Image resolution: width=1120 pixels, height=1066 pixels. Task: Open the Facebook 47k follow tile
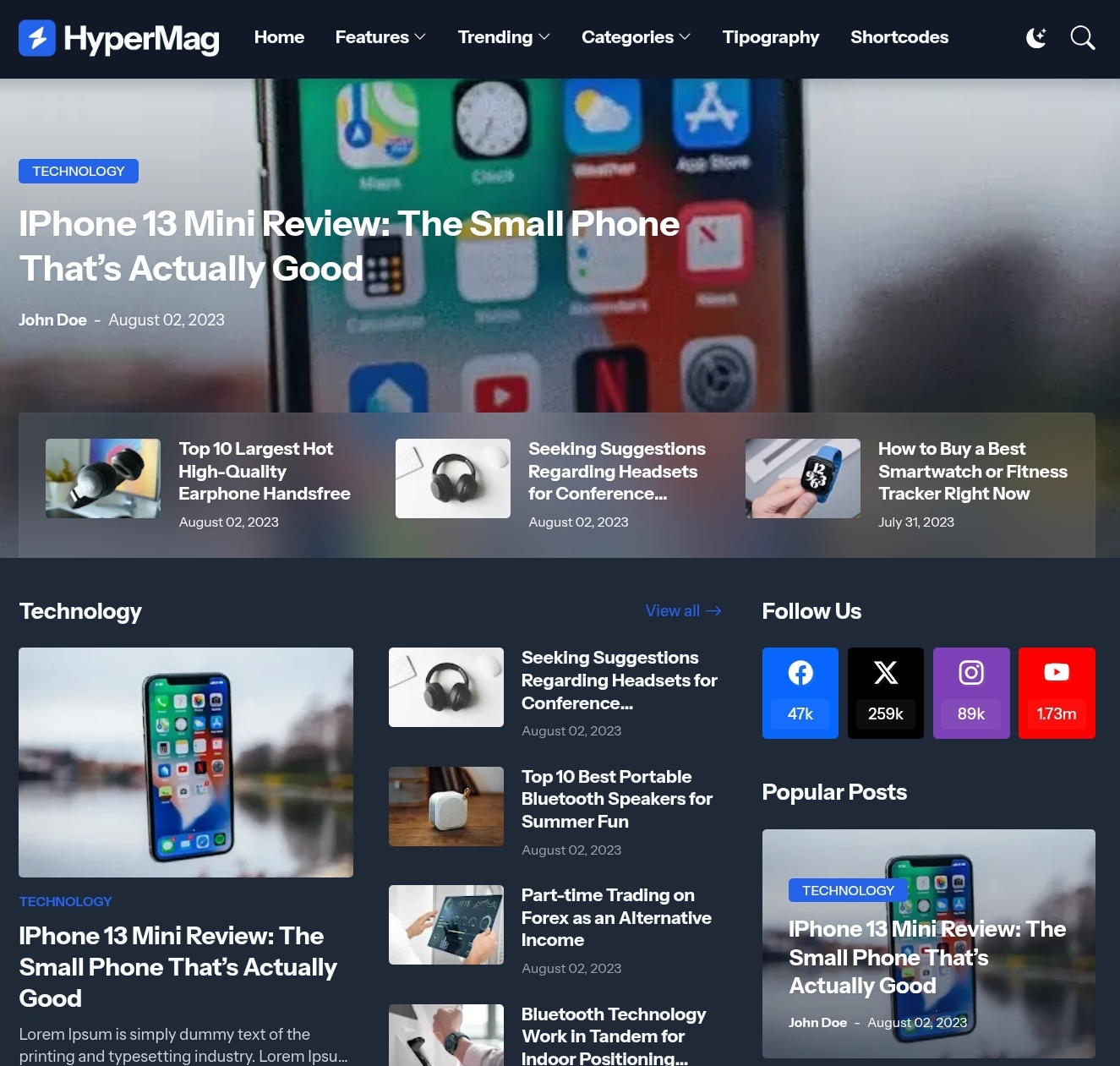click(x=800, y=693)
